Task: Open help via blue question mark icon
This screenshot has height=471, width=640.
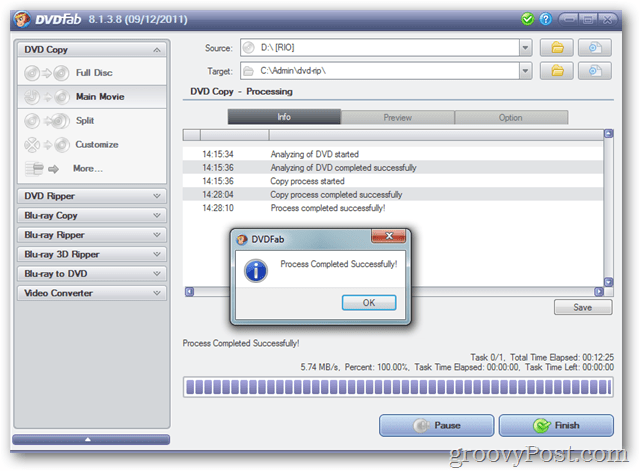Action: (545, 19)
